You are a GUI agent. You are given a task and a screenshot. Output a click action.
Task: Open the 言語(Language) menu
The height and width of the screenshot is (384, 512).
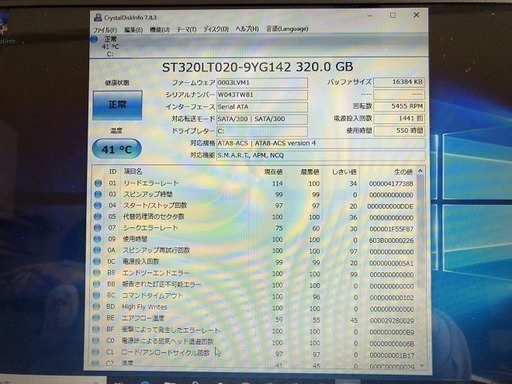tap(287, 29)
